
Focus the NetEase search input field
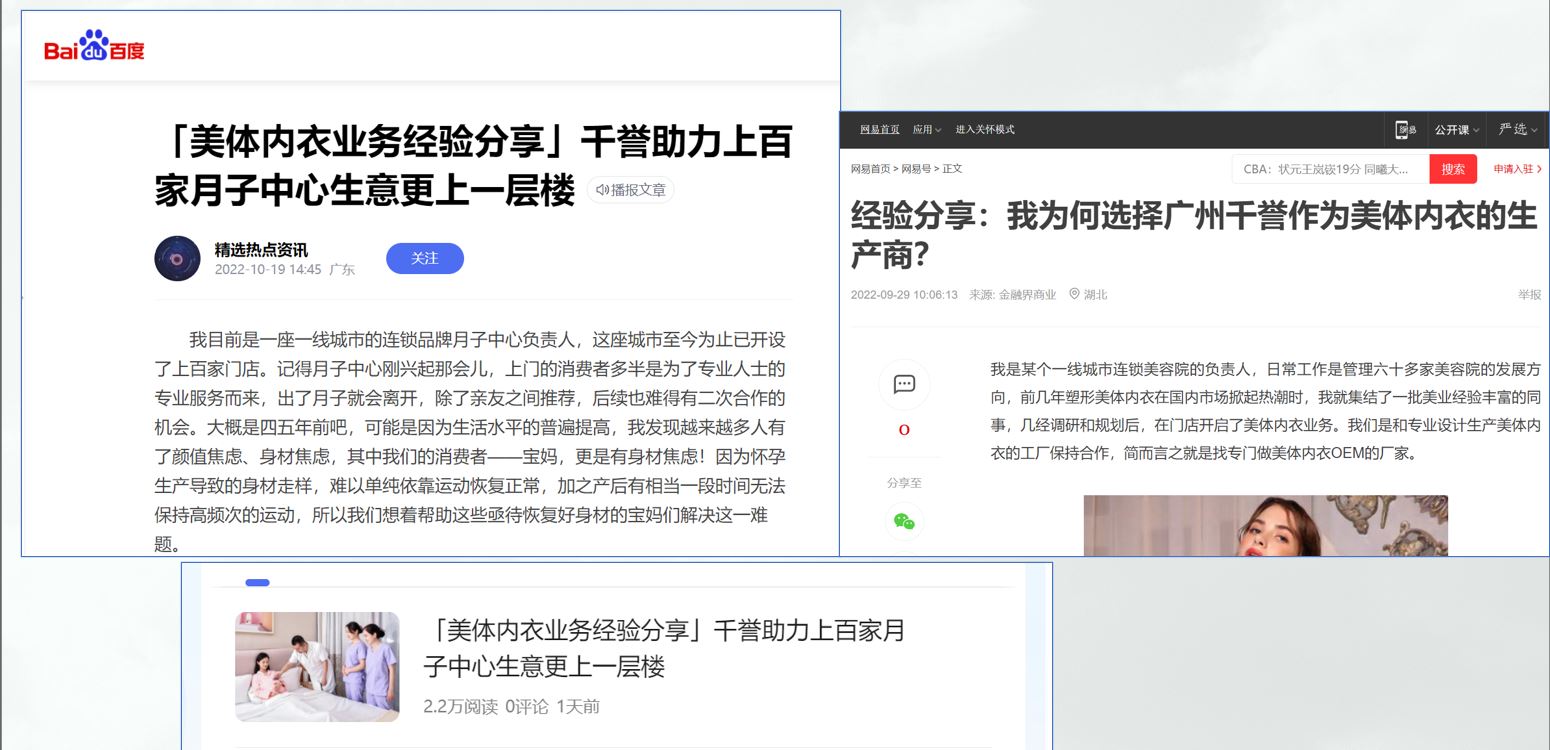click(x=1330, y=169)
